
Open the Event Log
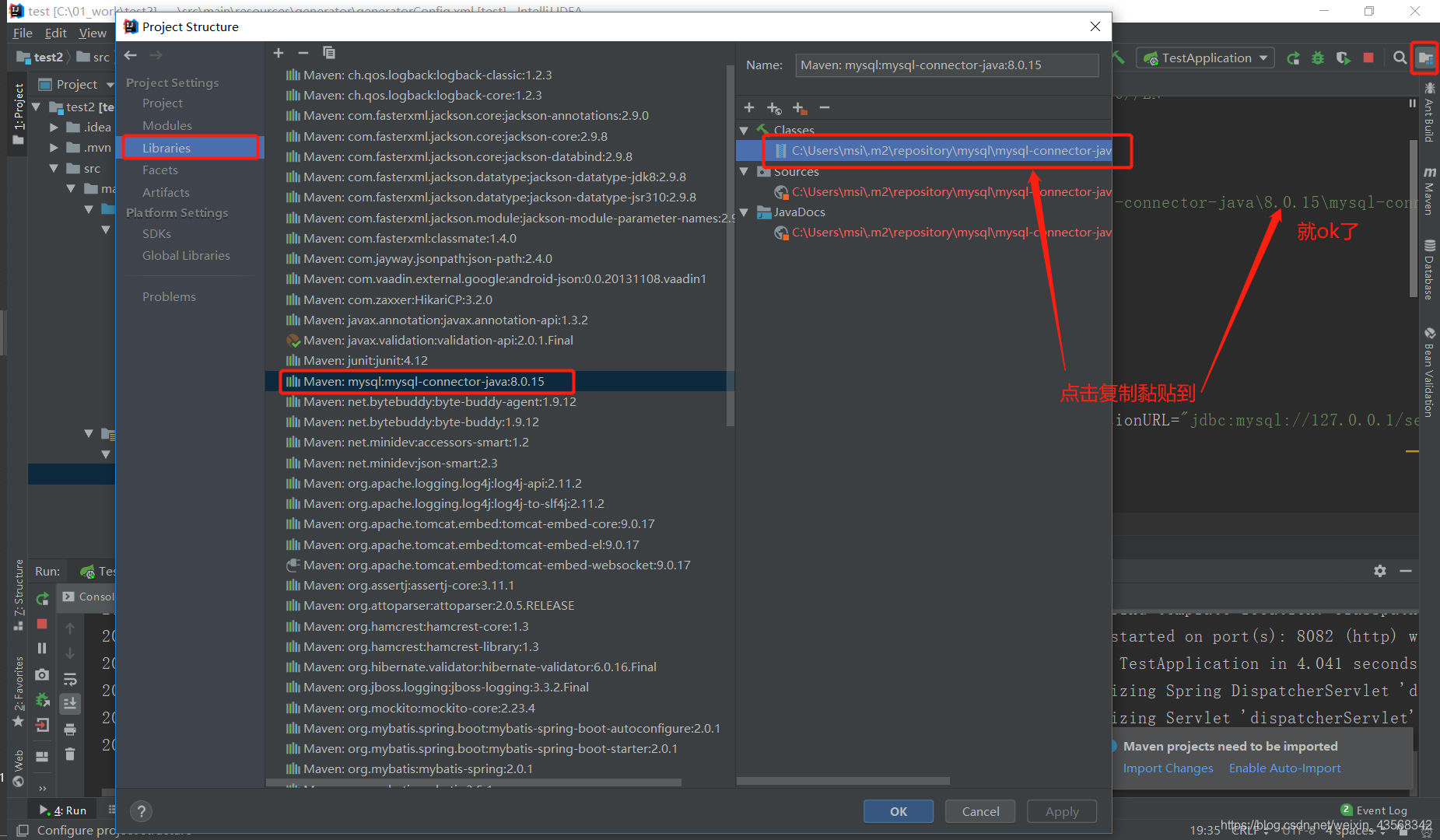pos(1374,810)
